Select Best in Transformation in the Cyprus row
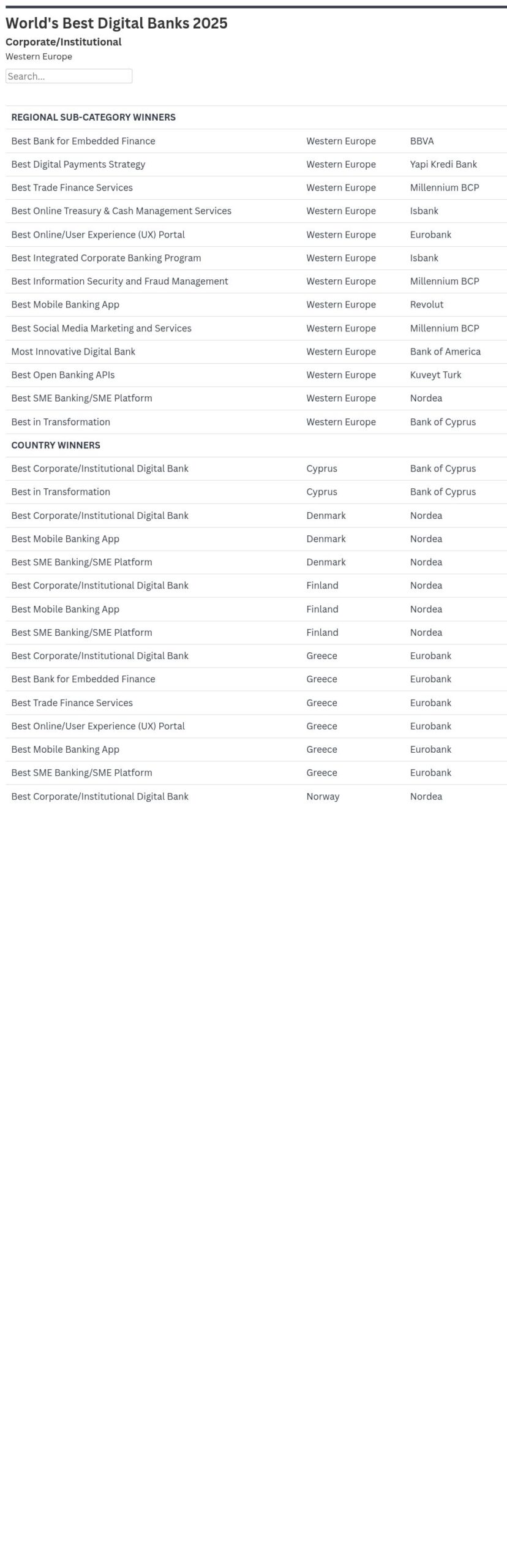The width and height of the screenshot is (507, 1568). tap(61, 492)
